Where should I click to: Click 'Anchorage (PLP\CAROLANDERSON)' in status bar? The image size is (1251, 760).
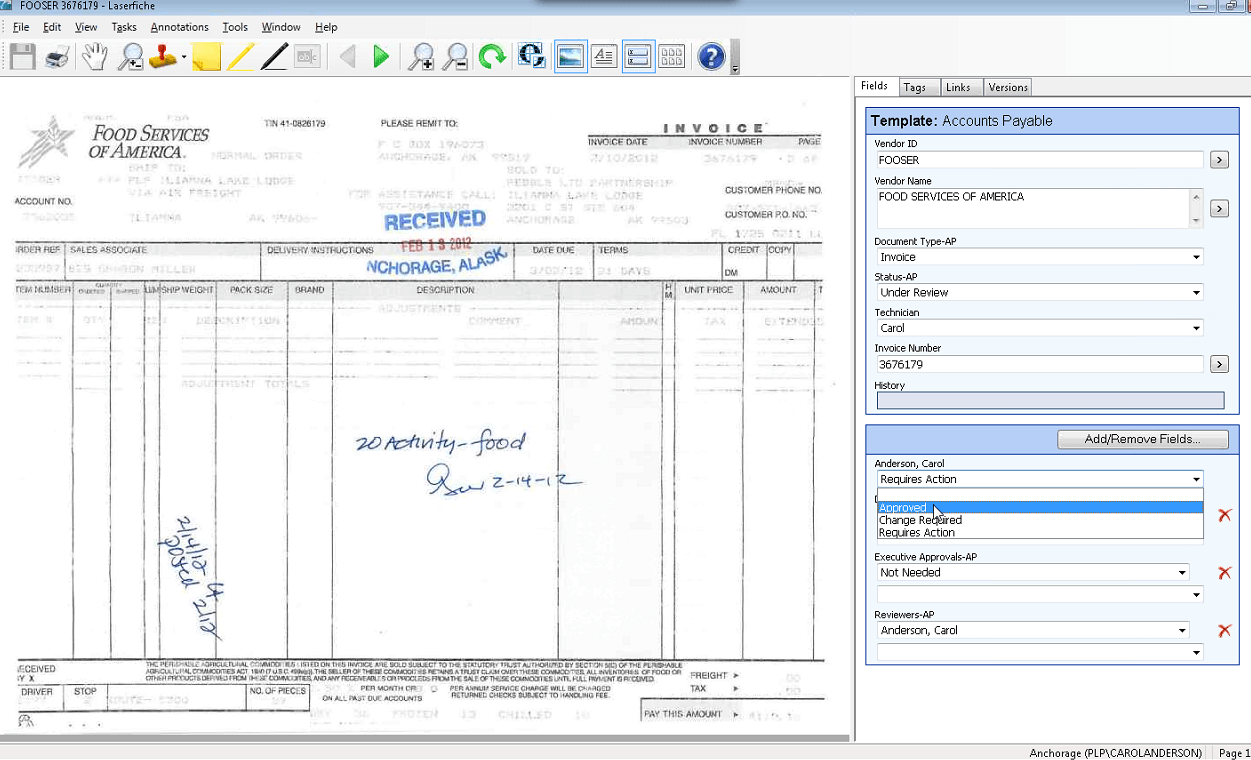(1115, 753)
